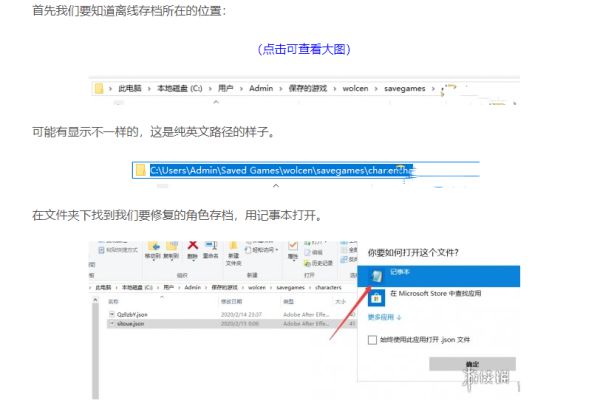The height and width of the screenshot is (406, 600).
Task: Click the highlighted C:\Users\Admin path field
Action: 281,170
